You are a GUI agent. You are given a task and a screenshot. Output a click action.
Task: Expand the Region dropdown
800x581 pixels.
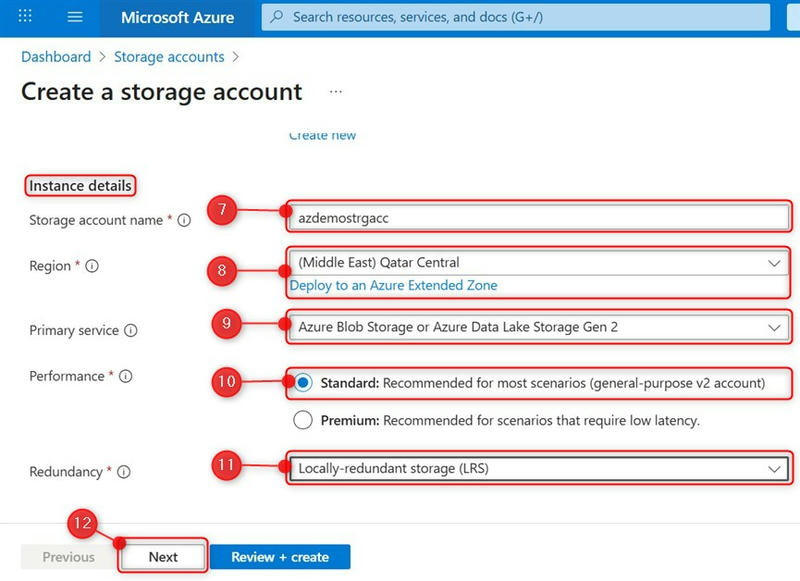(x=538, y=263)
